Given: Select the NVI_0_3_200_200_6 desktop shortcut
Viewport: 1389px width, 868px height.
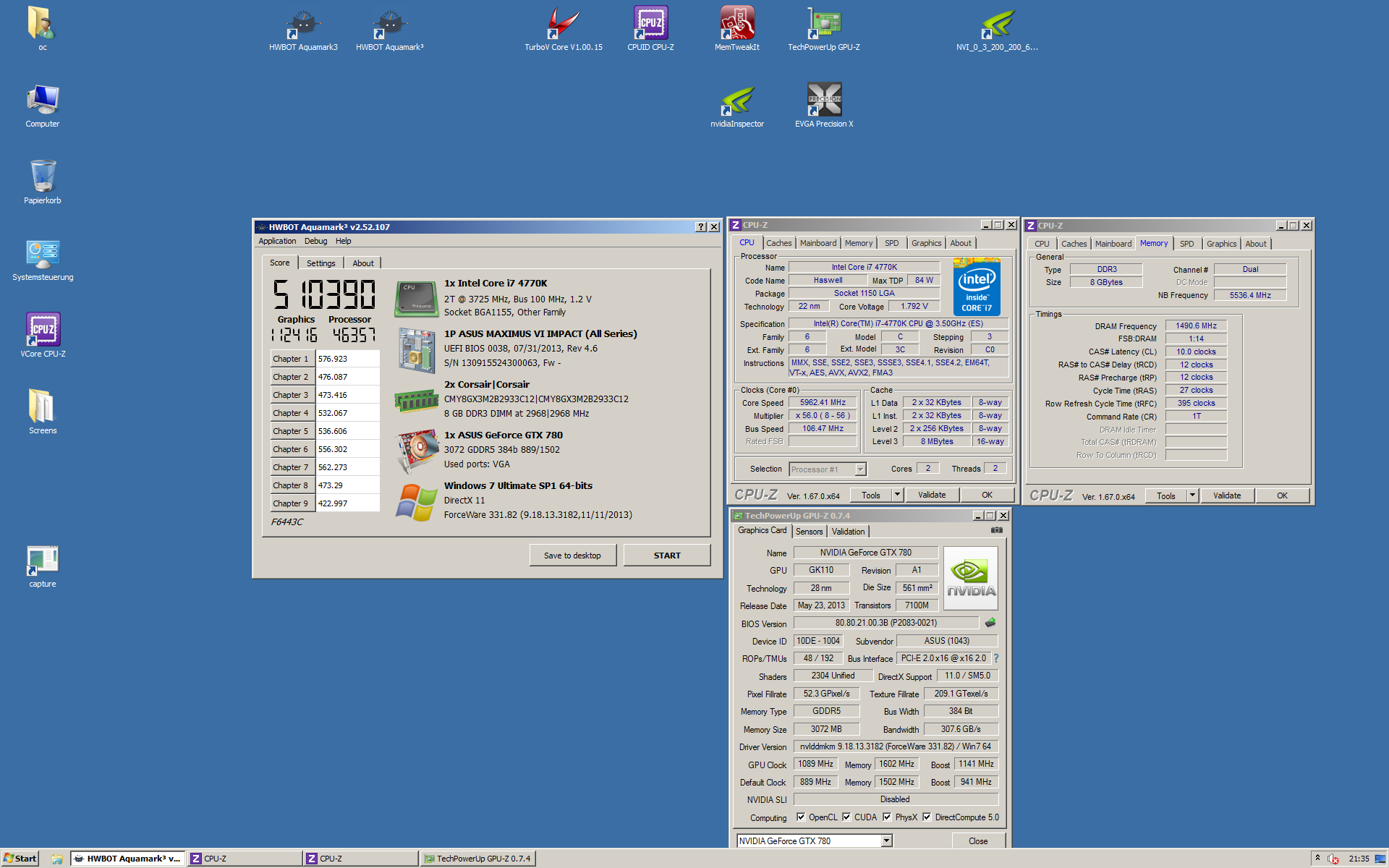Looking at the screenshot, I should [997, 29].
